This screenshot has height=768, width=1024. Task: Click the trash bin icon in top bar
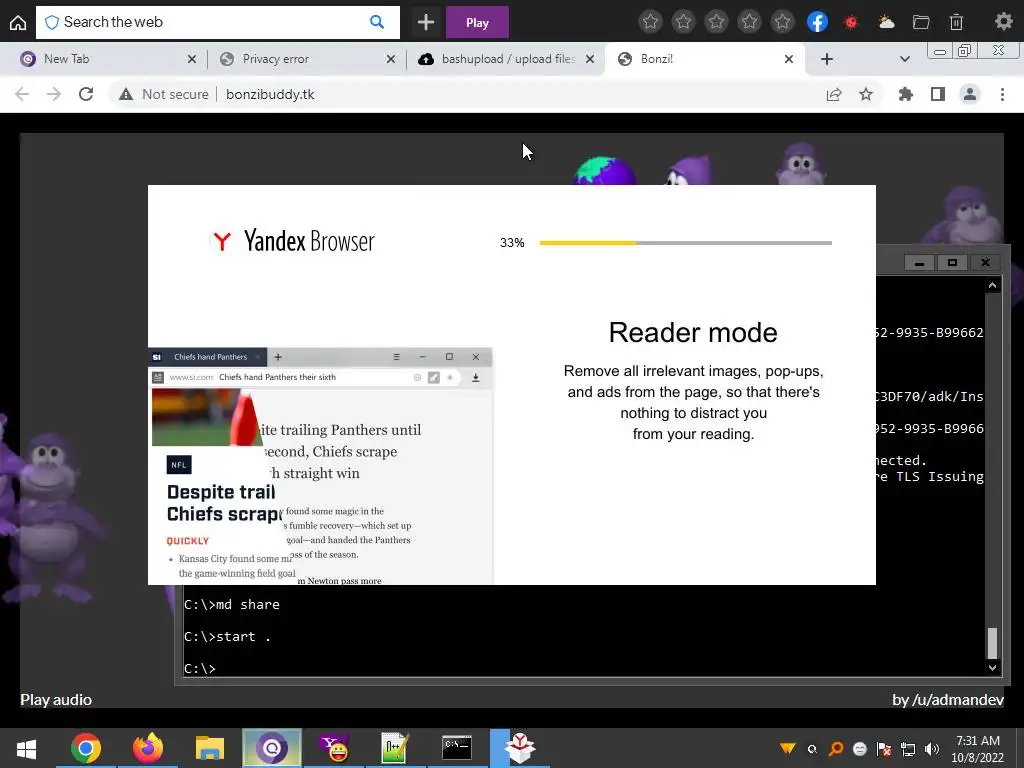[x=956, y=22]
